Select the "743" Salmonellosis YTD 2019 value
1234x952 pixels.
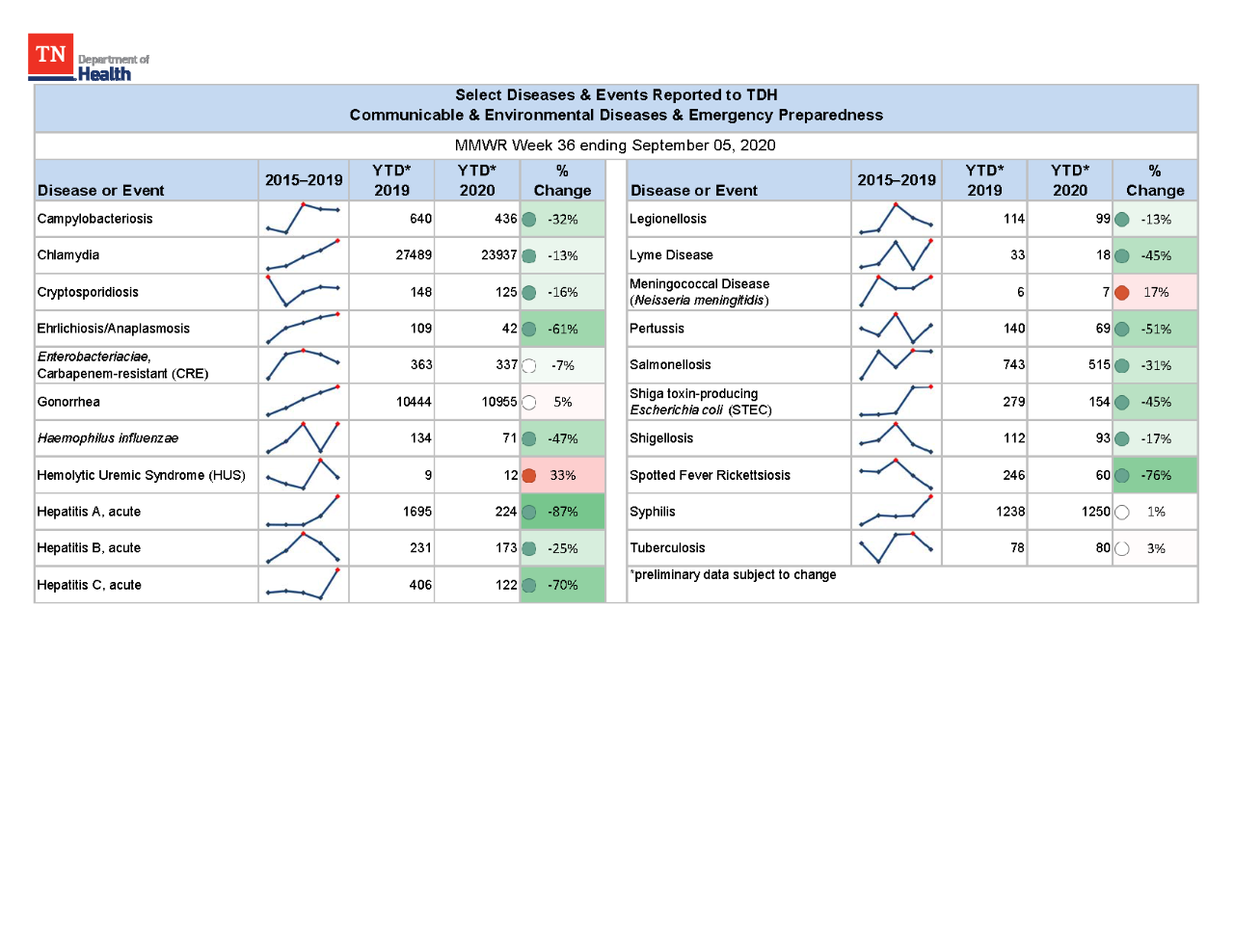(x=1014, y=365)
